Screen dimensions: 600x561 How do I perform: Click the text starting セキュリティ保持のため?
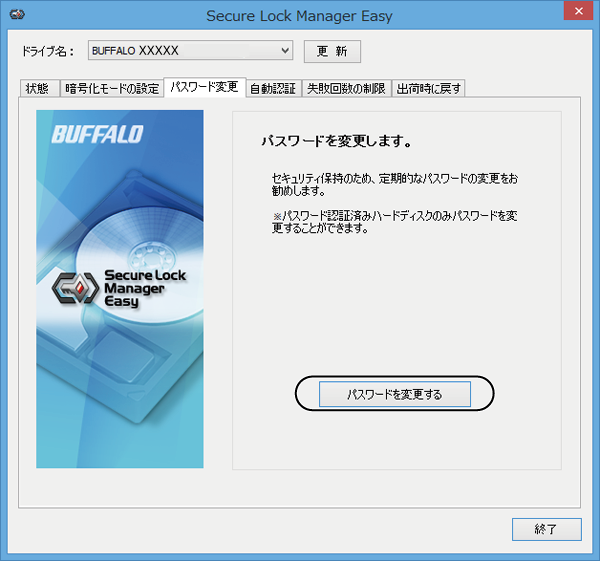[x=395, y=184]
